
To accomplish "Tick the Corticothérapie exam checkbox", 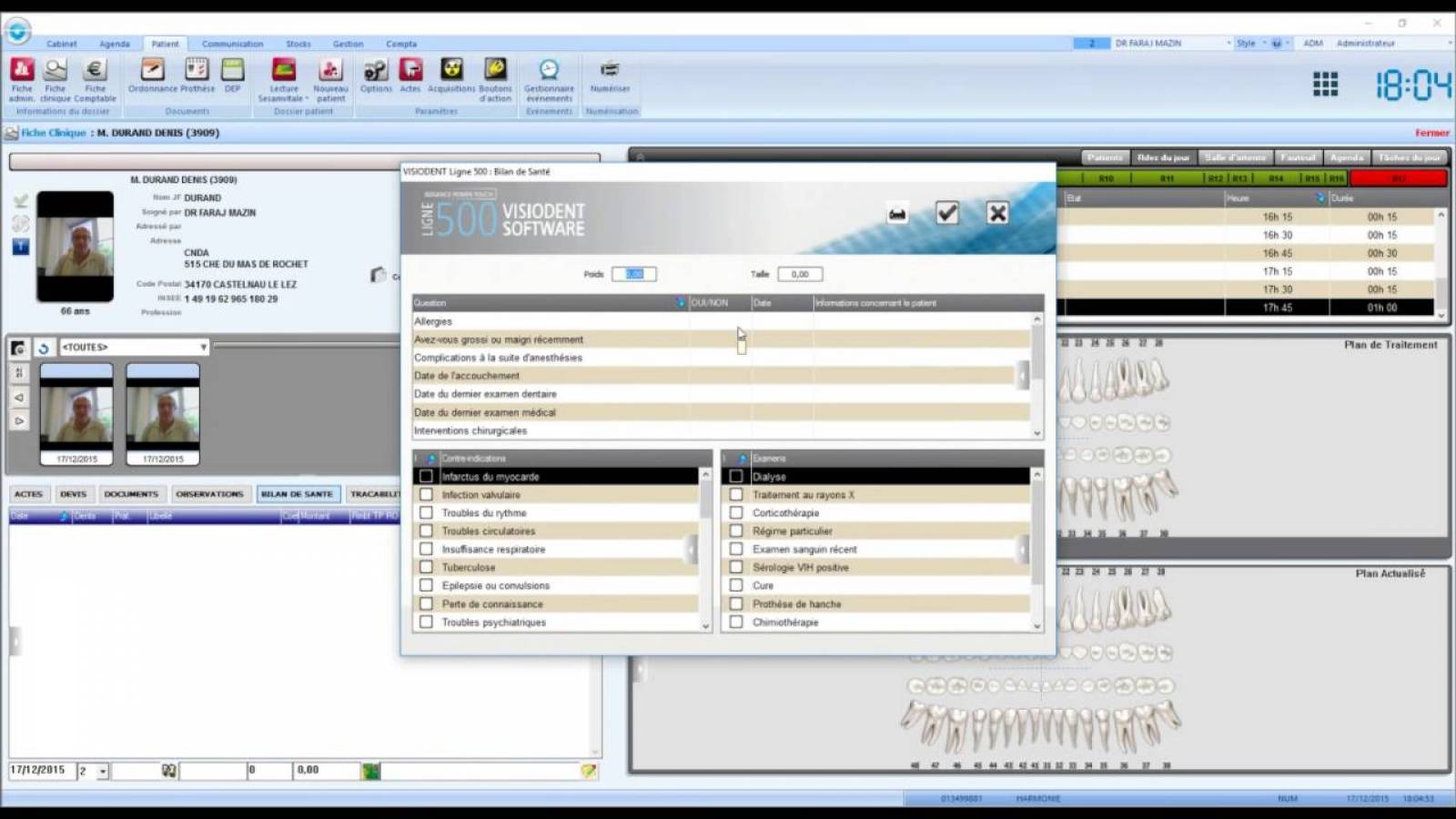I will pos(736,512).
